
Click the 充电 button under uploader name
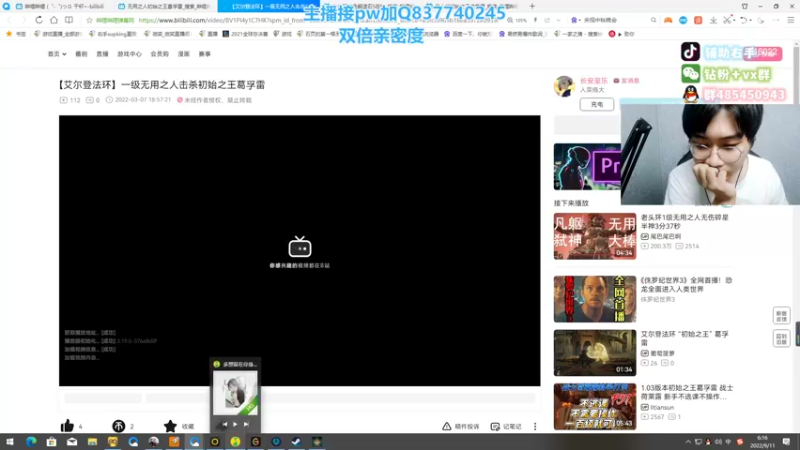click(x=596, y=104)
